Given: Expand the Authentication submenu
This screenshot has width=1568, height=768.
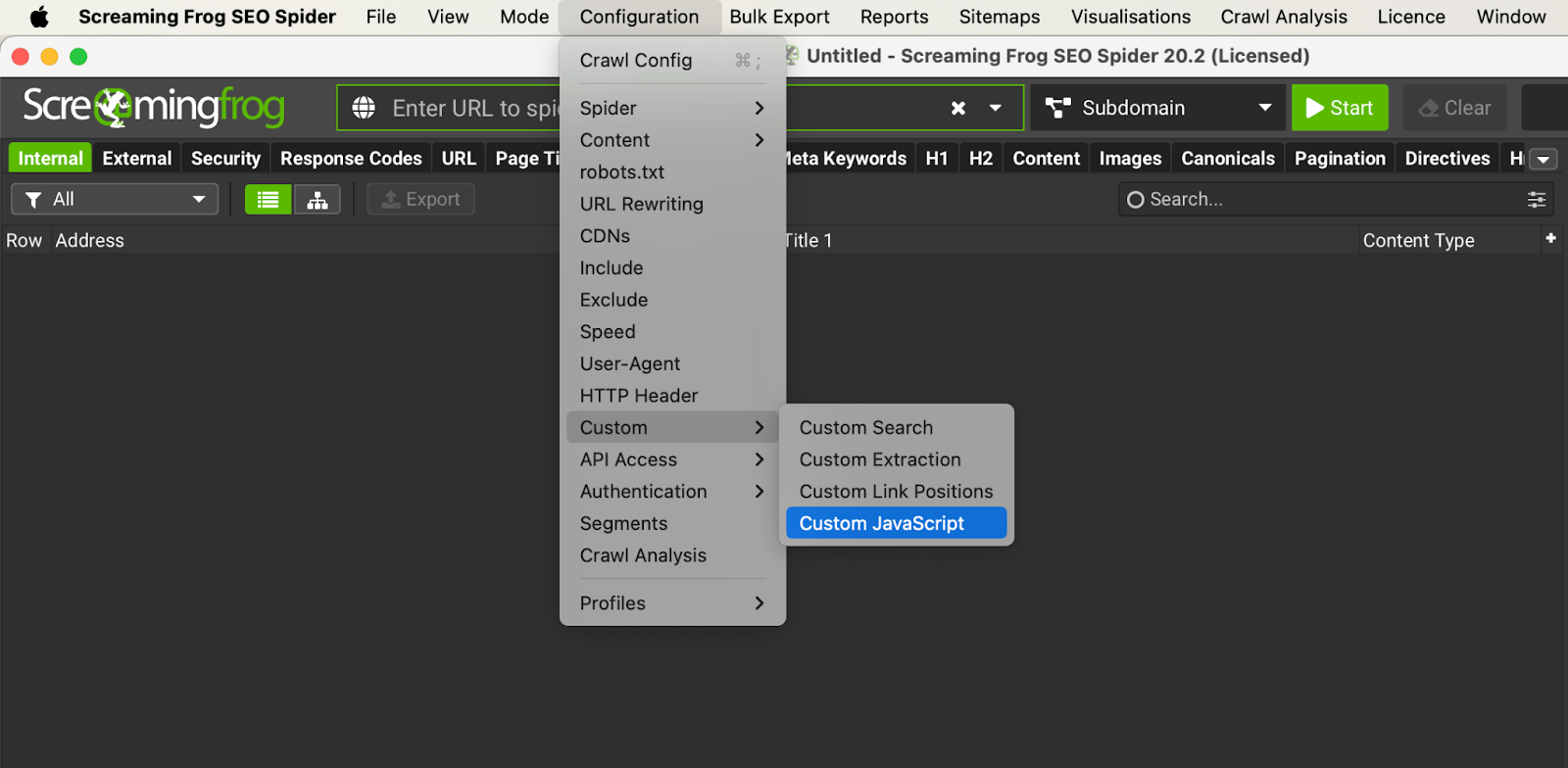Looking at the screenshot, I should (672, 491).
